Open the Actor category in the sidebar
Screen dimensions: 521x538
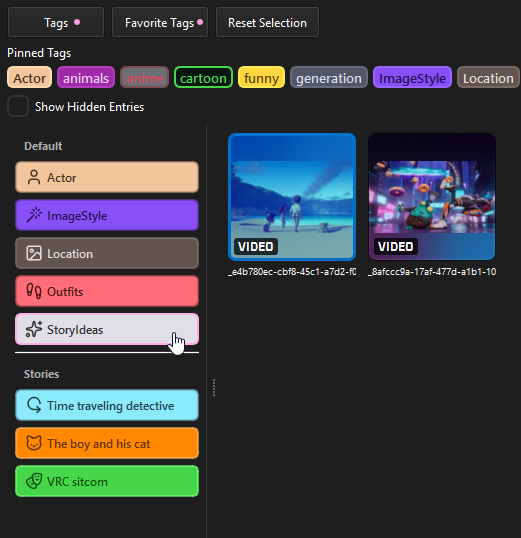[x=107, y=177]
